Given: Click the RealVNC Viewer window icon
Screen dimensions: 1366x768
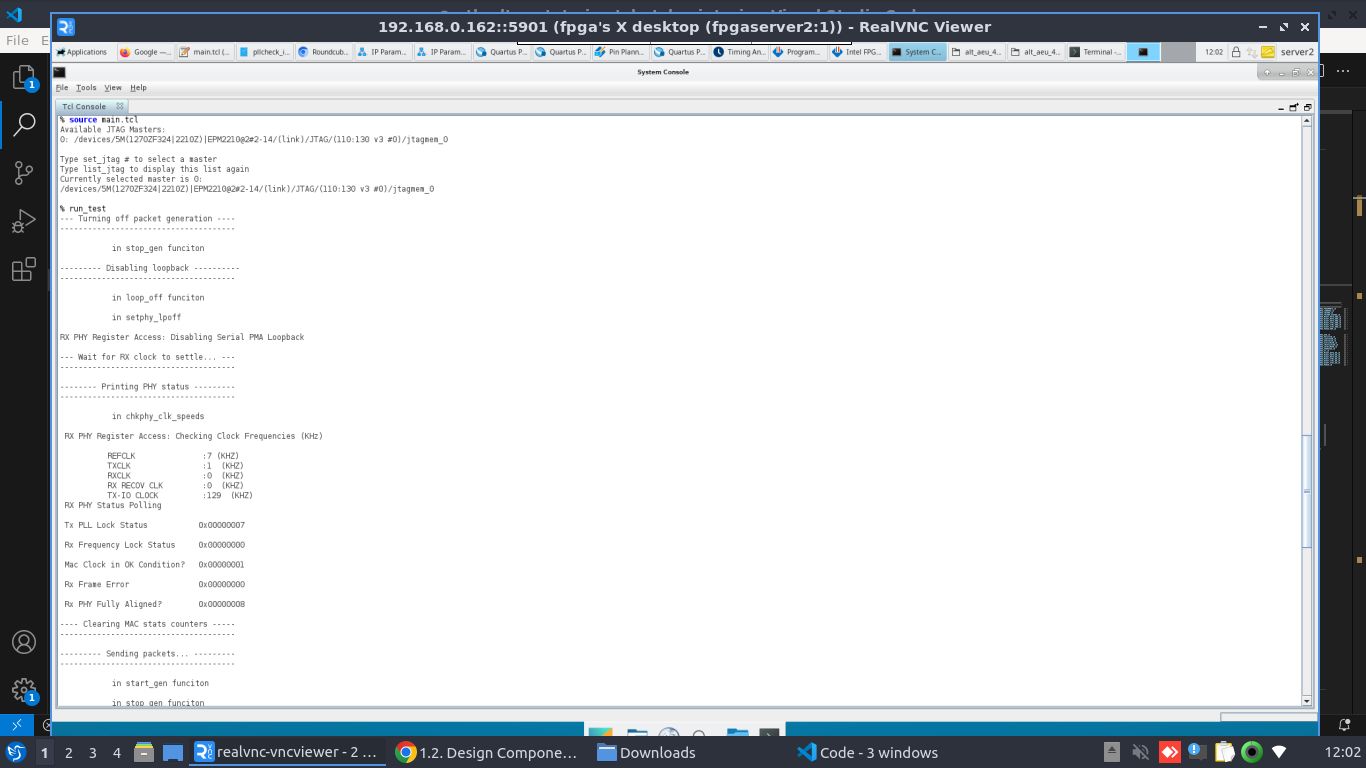Looking at the screenshot, I should tap(66, 27).
